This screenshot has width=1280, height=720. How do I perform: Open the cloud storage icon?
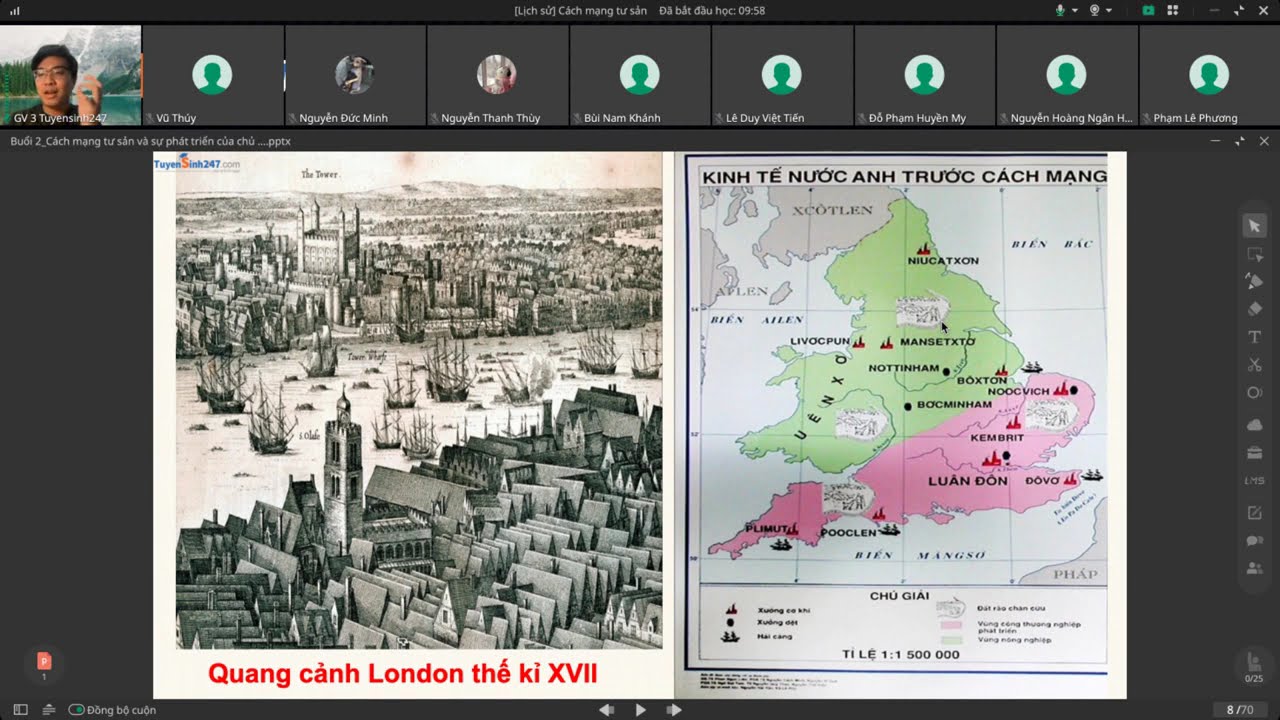(x=1254, y=425)
